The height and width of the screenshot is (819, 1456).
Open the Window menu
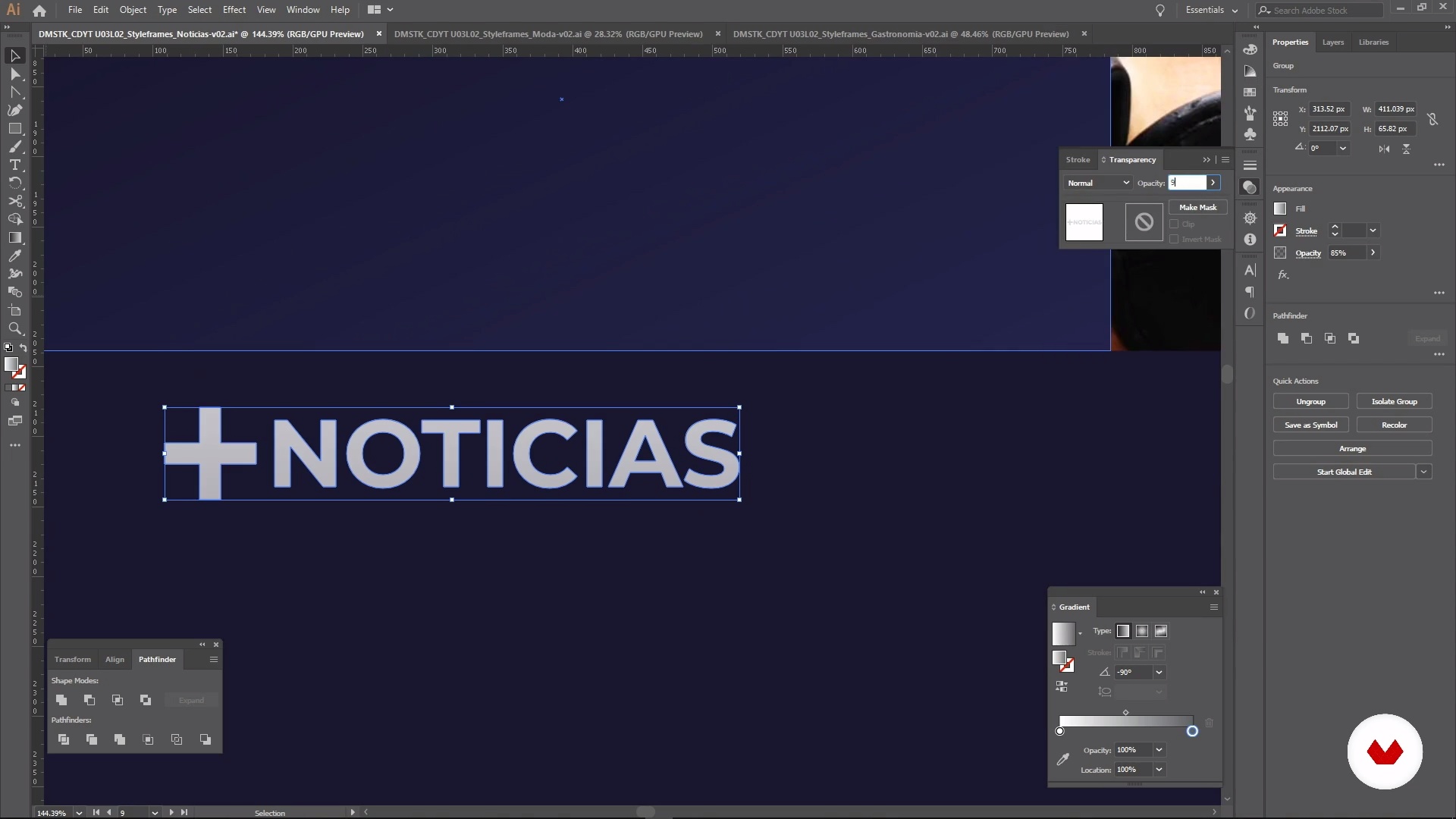click(303, 10)
